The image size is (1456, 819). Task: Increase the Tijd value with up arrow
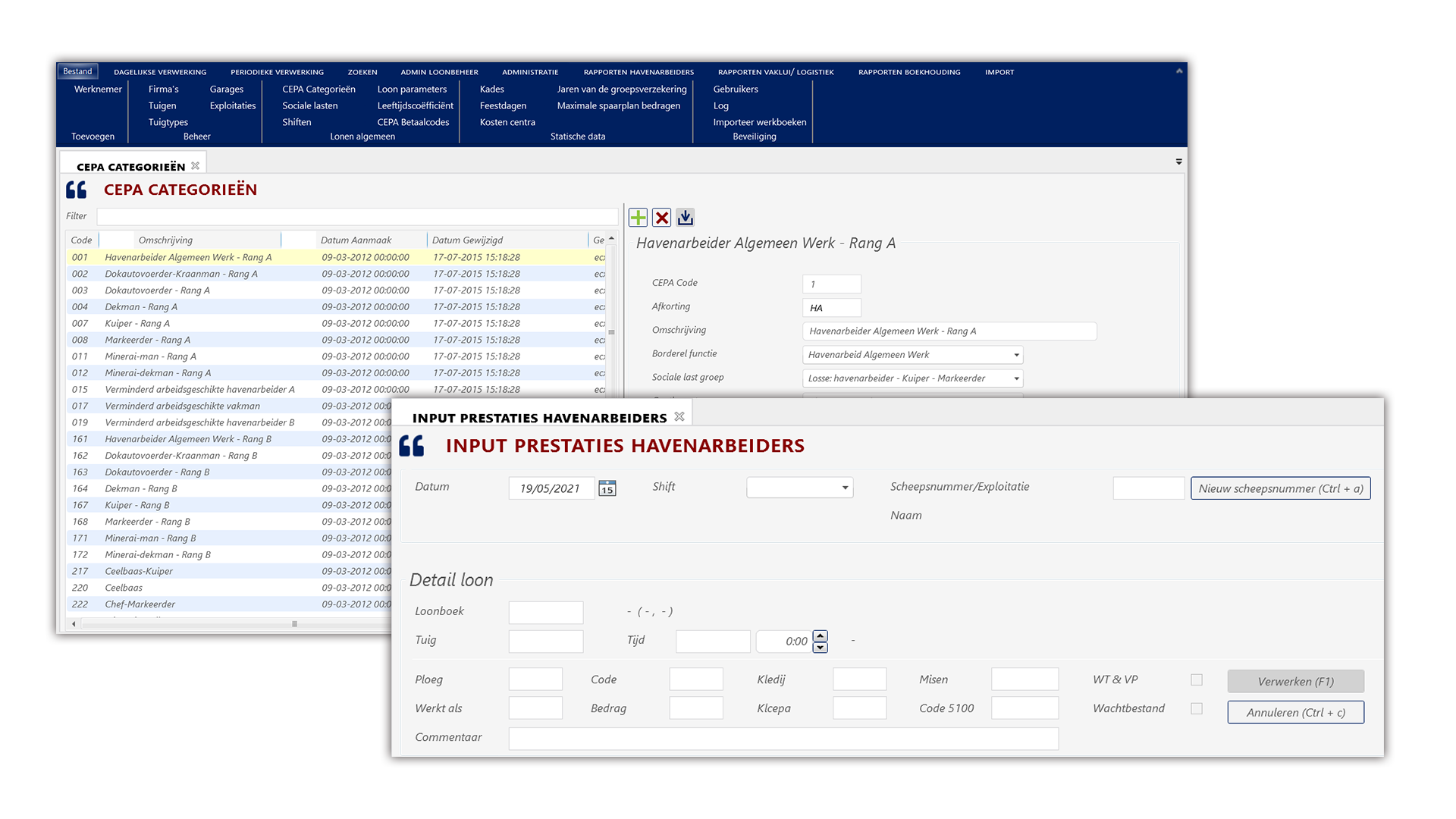click(820, 635)
